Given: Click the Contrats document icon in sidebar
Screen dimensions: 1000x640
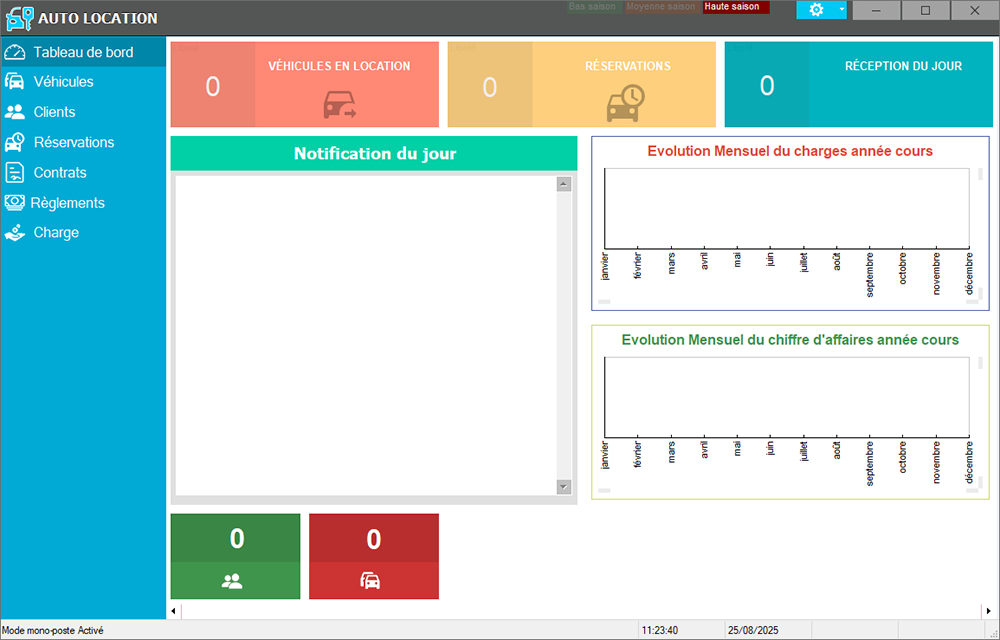Looking at the screenshot, I should click(15, 172).
